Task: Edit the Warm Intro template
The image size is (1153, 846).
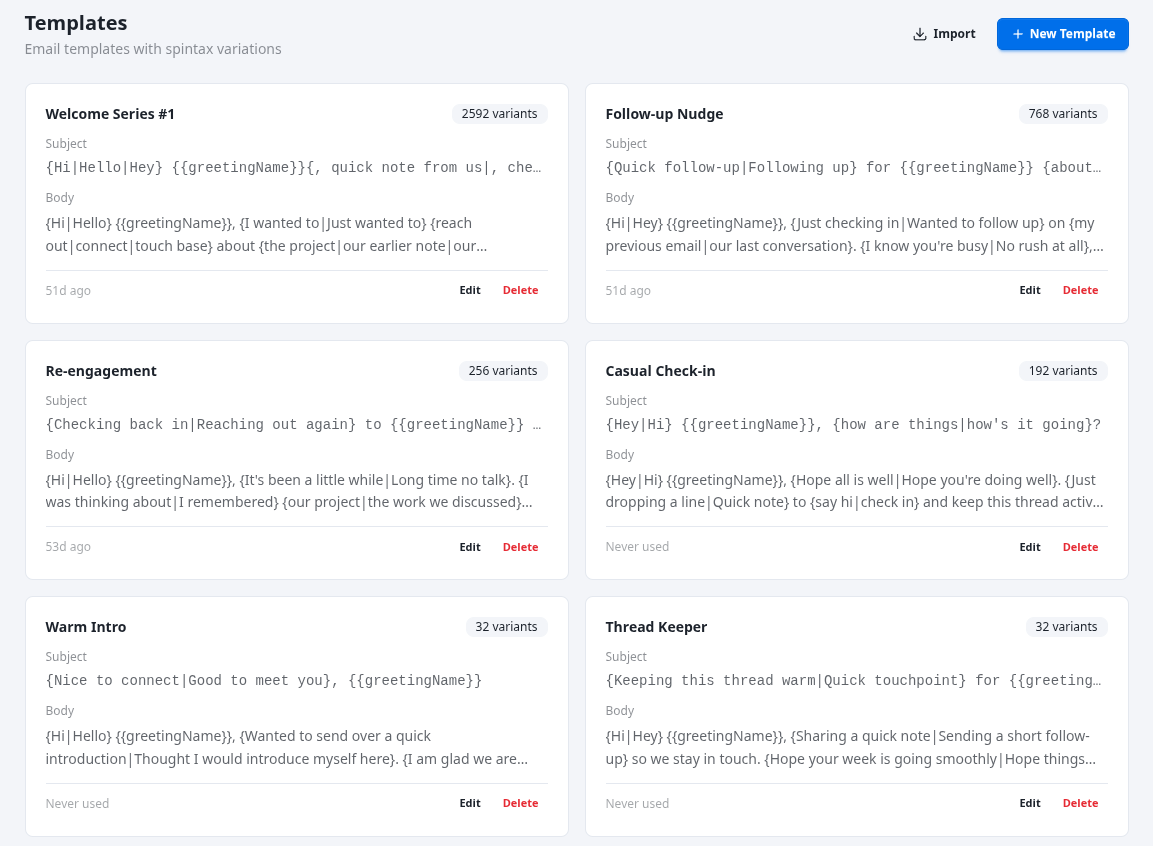Action: click(x=470, y=803)
